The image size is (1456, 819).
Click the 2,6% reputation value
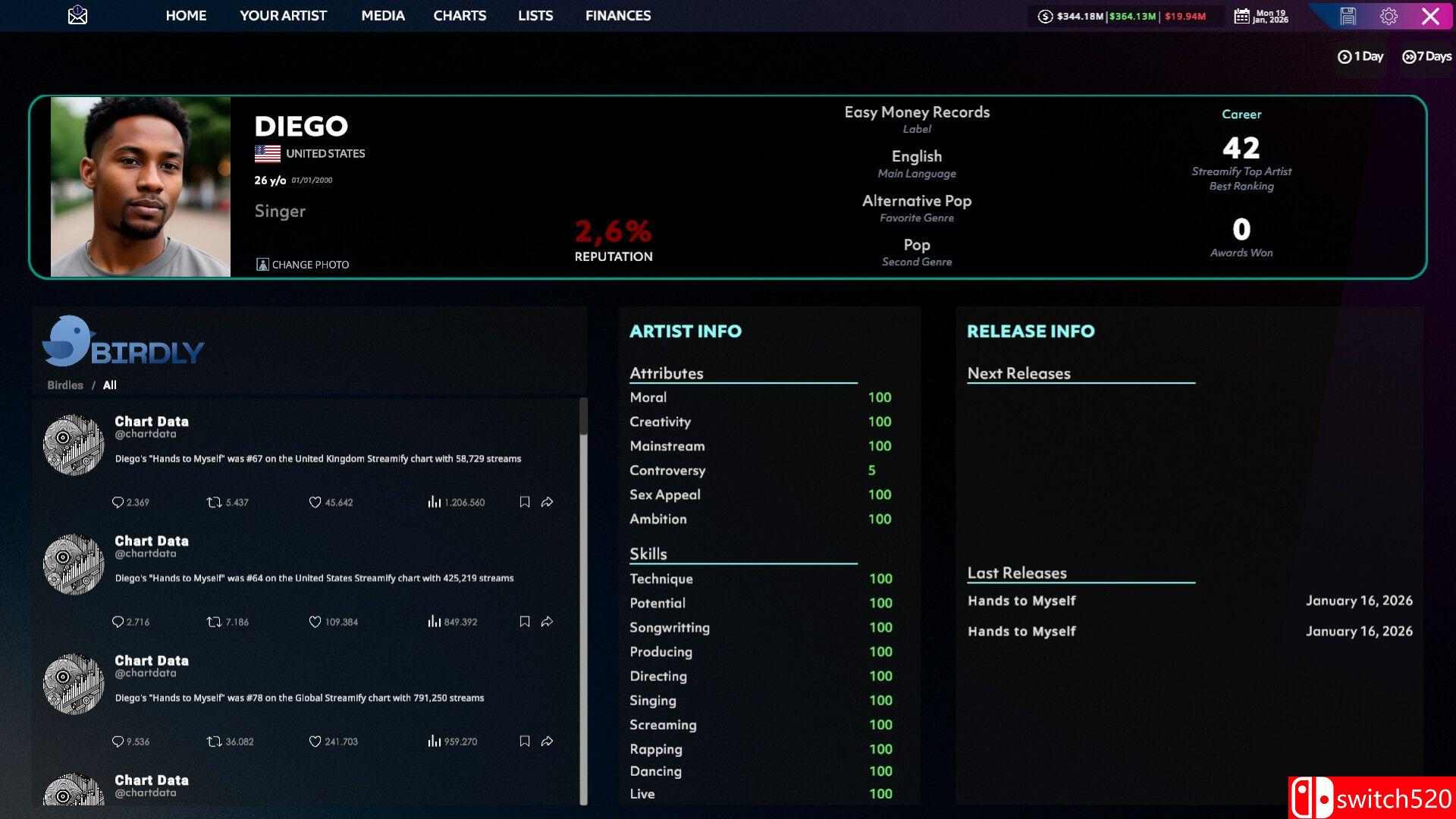pyautogui.click(x=613, y=231)
